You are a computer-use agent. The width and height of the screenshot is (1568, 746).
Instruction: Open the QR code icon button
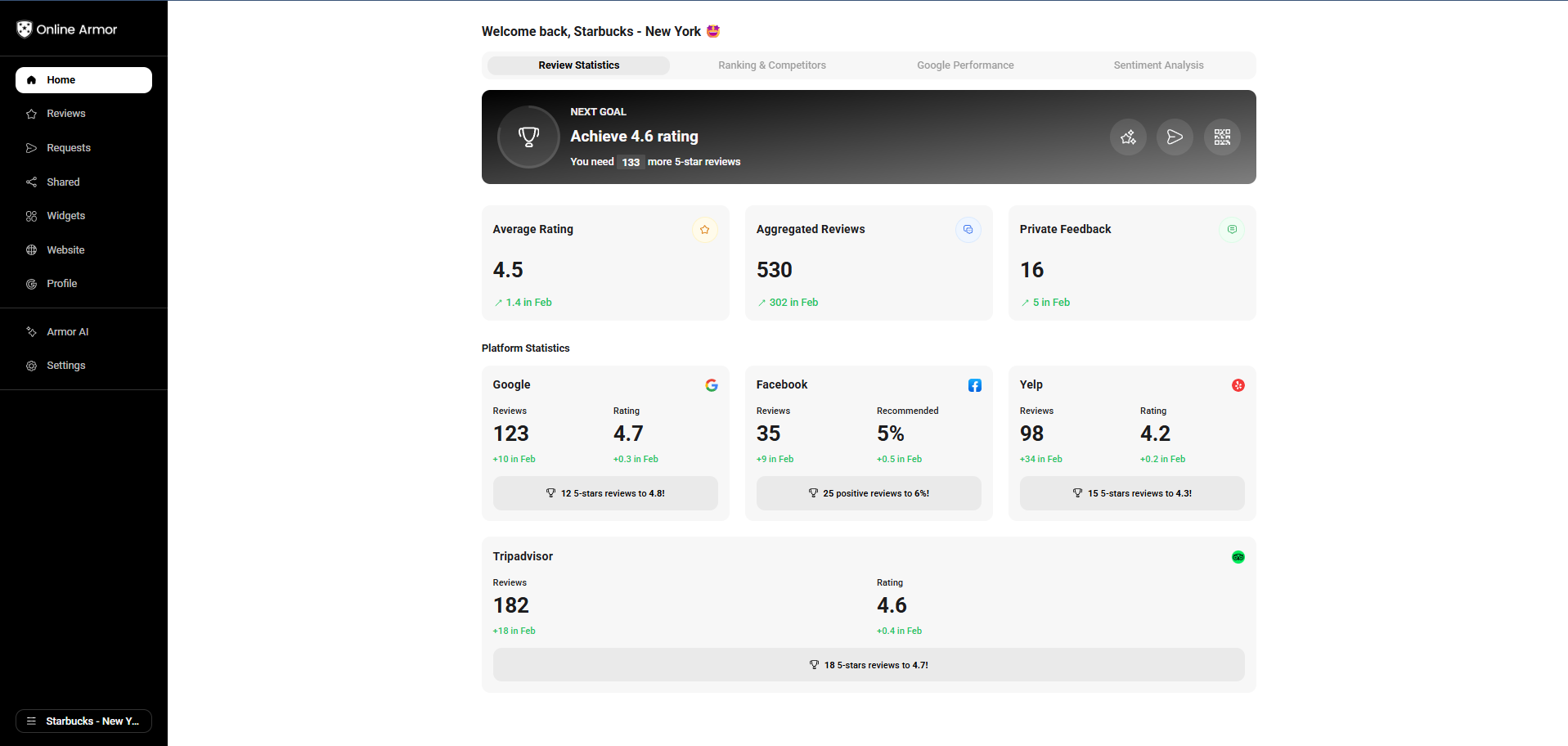1222,137
